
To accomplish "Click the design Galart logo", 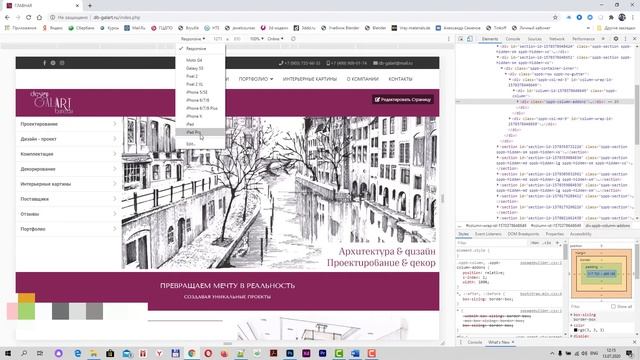I will point(52,102).
